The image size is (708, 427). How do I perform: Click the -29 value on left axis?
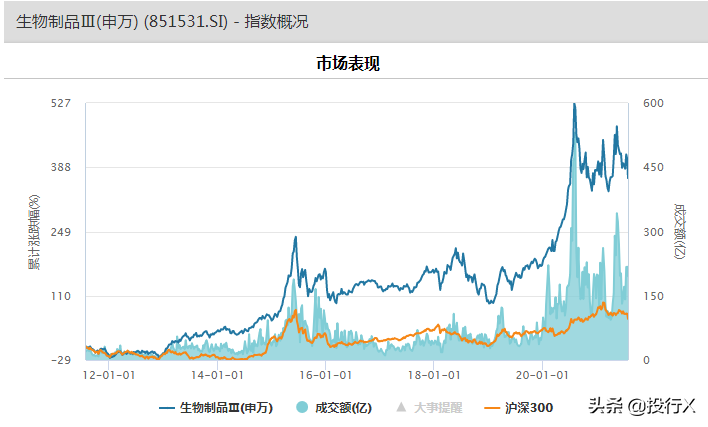click(62, 360)
